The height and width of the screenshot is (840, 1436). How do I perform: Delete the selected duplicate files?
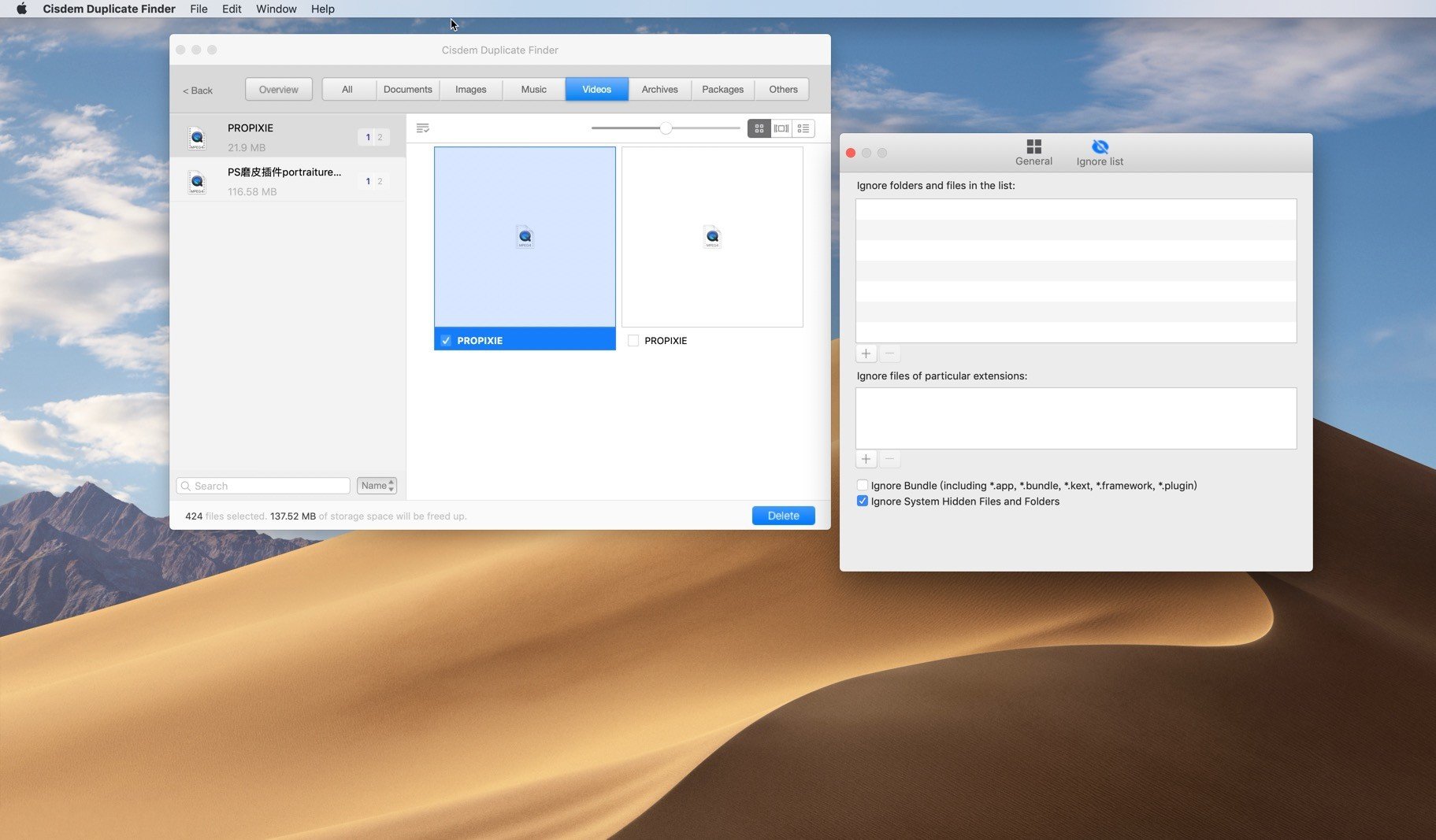[783, 516]
